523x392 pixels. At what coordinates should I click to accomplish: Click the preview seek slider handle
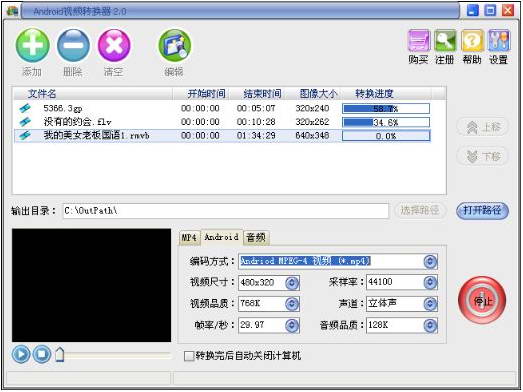59,354
